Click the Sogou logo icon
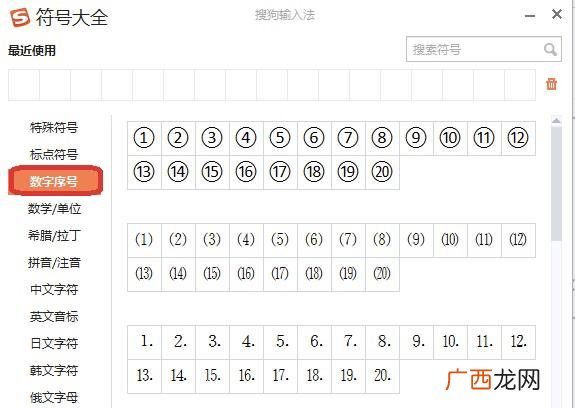Screen dimensions: 575x408 tap(20, 17)
